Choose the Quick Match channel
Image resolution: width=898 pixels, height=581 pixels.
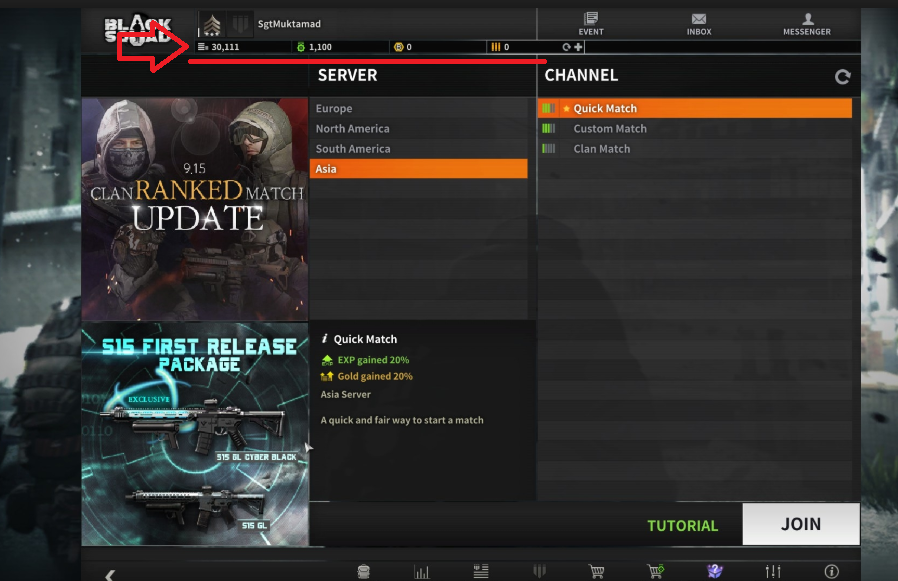[695, 108]
